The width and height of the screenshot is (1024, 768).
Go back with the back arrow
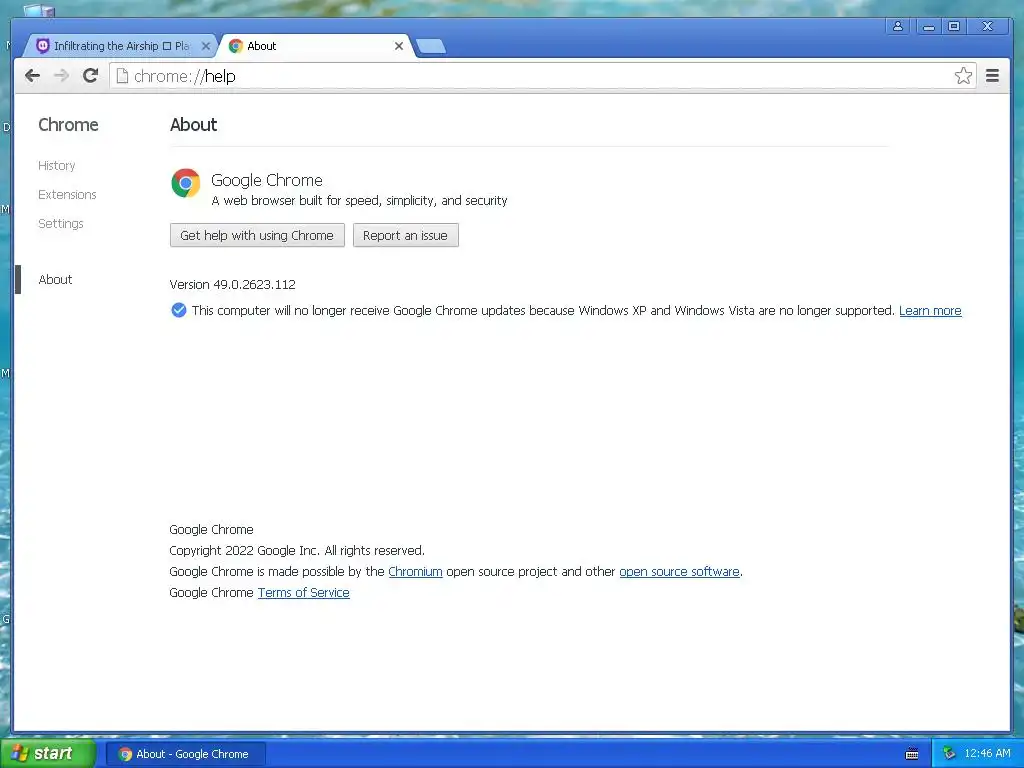point(33,76)
